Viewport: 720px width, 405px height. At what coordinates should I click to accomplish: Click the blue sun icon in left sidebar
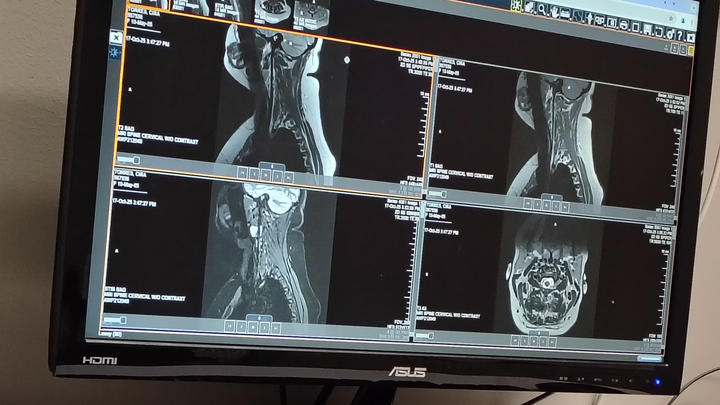pos(114,52)
